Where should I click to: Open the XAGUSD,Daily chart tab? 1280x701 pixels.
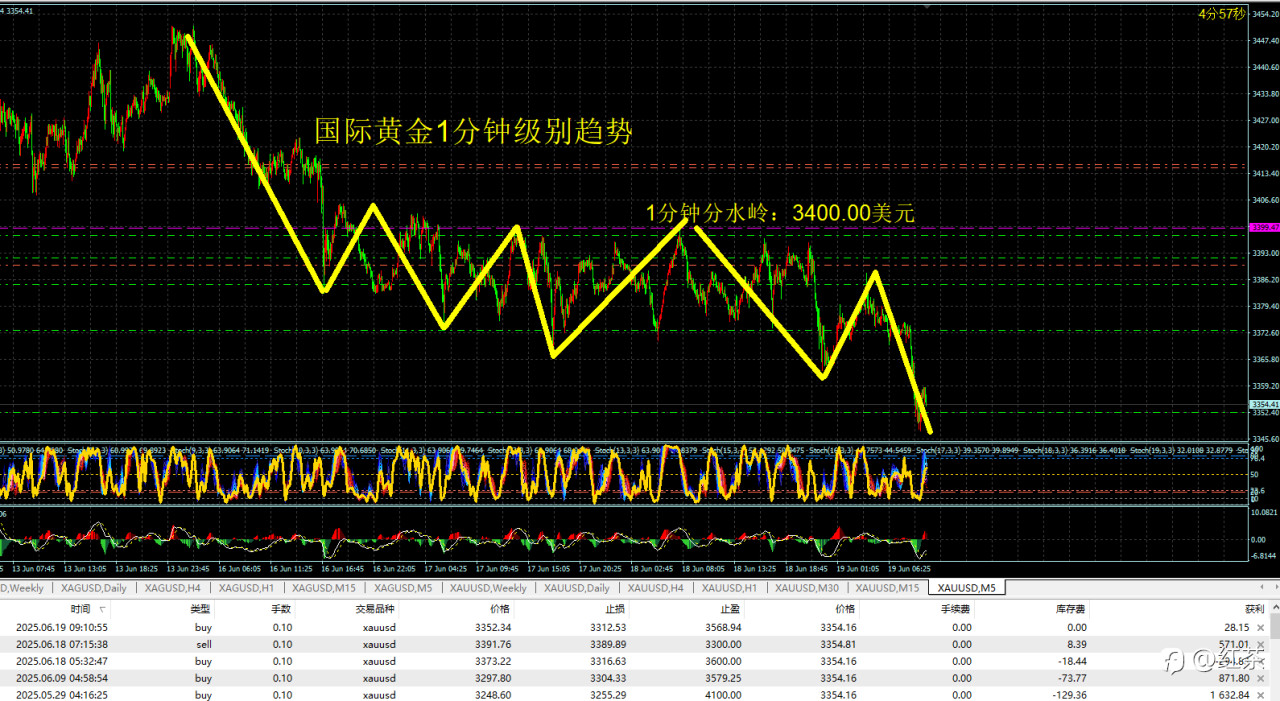94,588
